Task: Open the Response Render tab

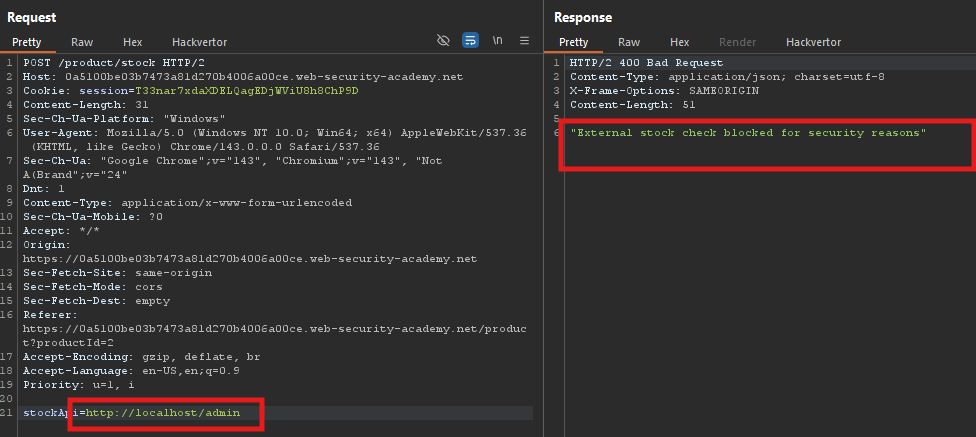Action: click(x=738, y=42)
